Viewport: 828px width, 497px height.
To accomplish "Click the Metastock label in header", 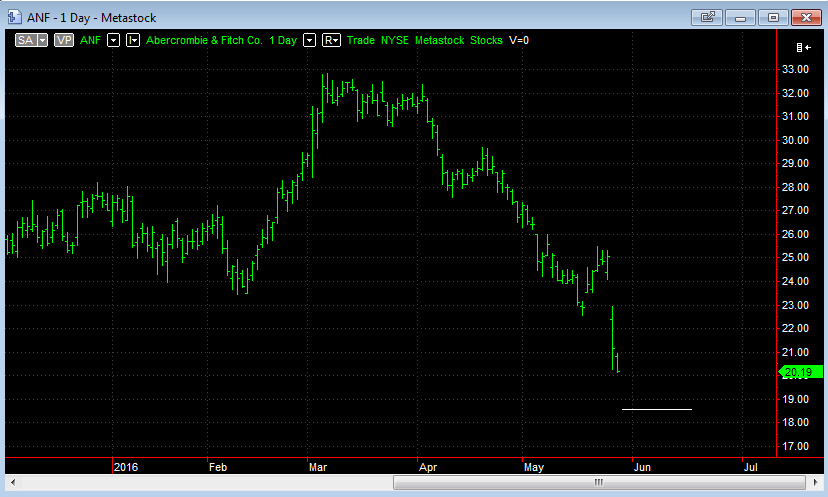I will [439, 40].
